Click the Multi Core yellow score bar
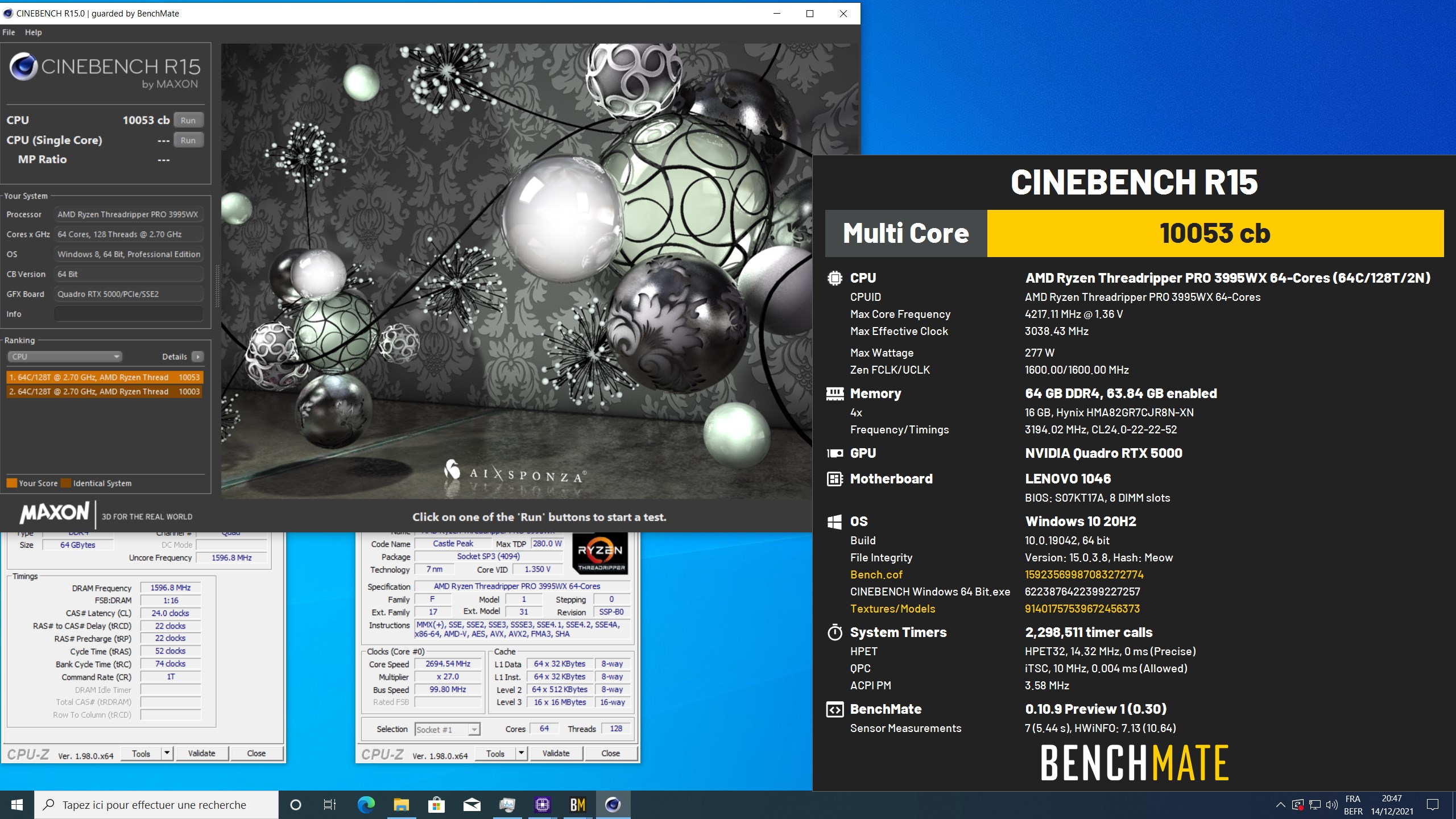Screen dimensions: 1456x819 pyautogui.click(x=1215, y=233)
